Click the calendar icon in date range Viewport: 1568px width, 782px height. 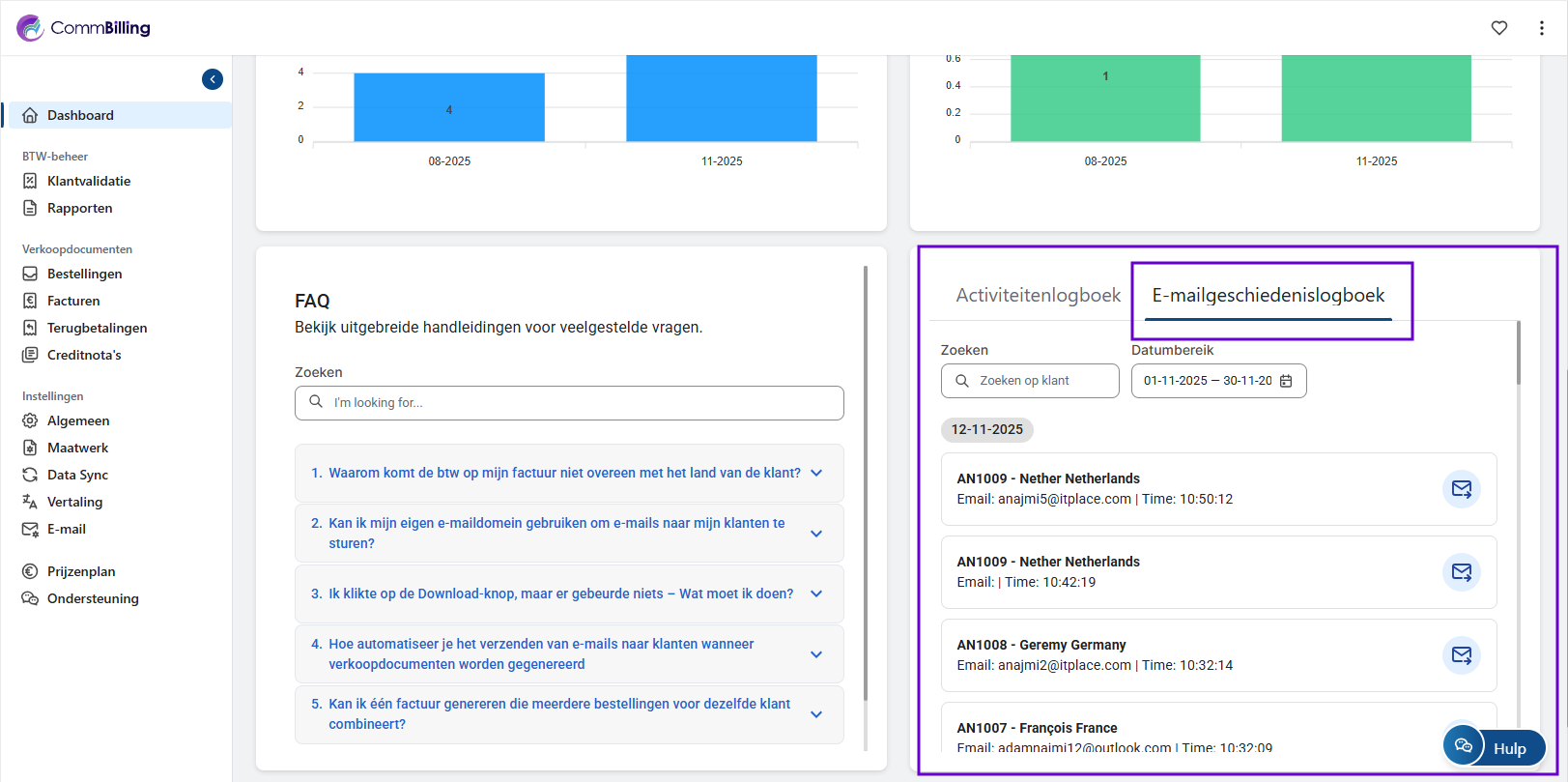(1286, 381)
